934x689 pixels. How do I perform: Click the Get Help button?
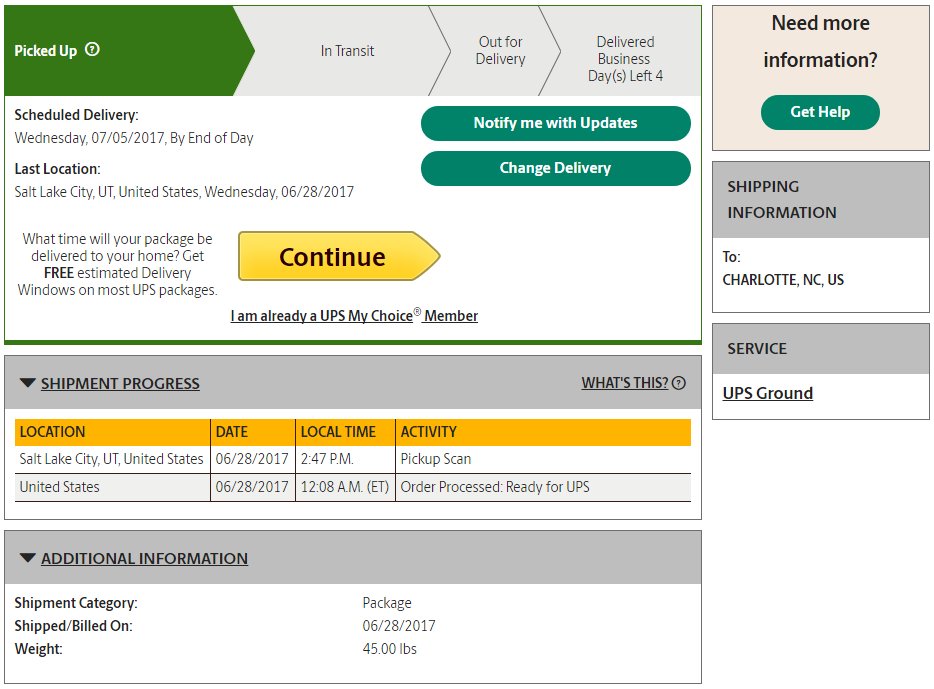pyautogui.click(x=820, y=112)
